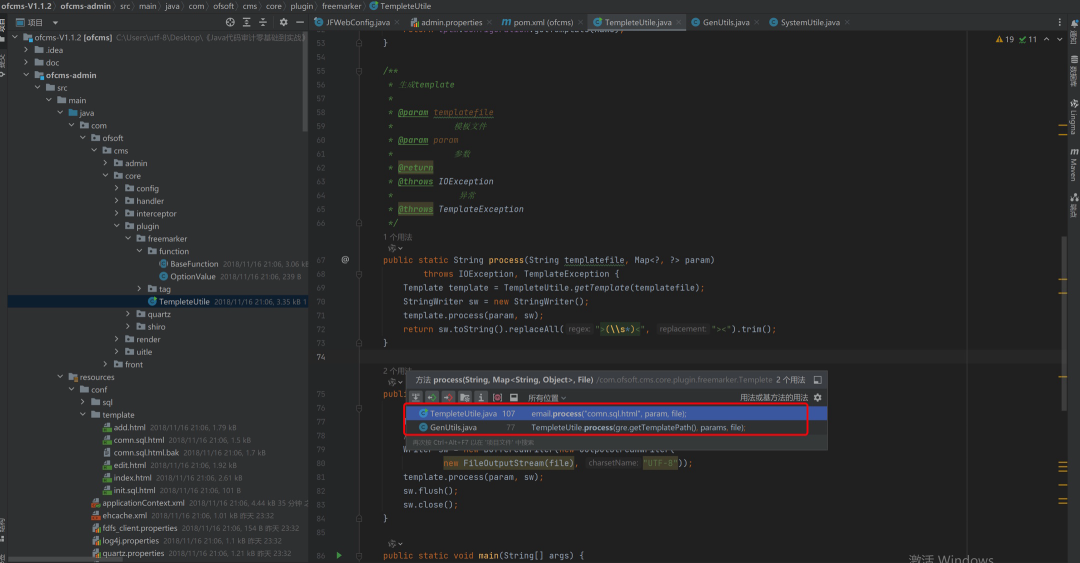Toggle show write access in usages popup
Image resolution: width=1080 pixels, height=563 pixels.
click(x=448, y=398)
